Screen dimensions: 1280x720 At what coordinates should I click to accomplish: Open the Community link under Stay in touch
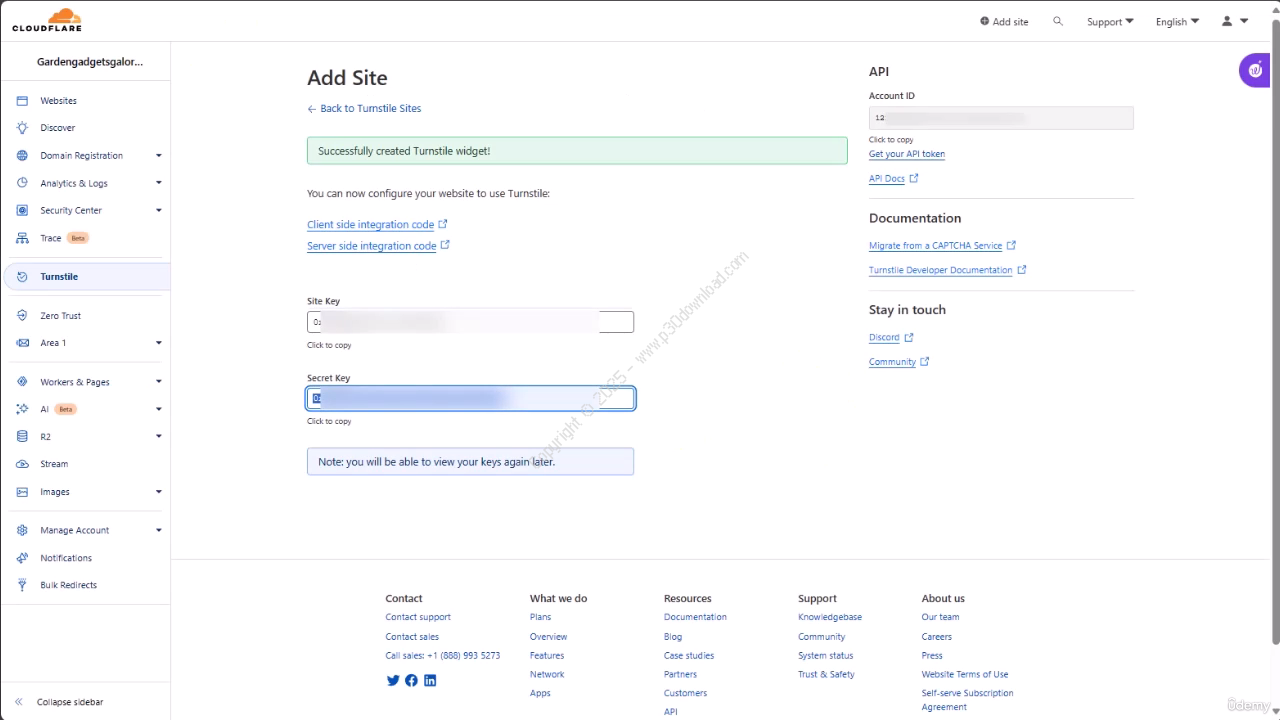click(899, 362)
